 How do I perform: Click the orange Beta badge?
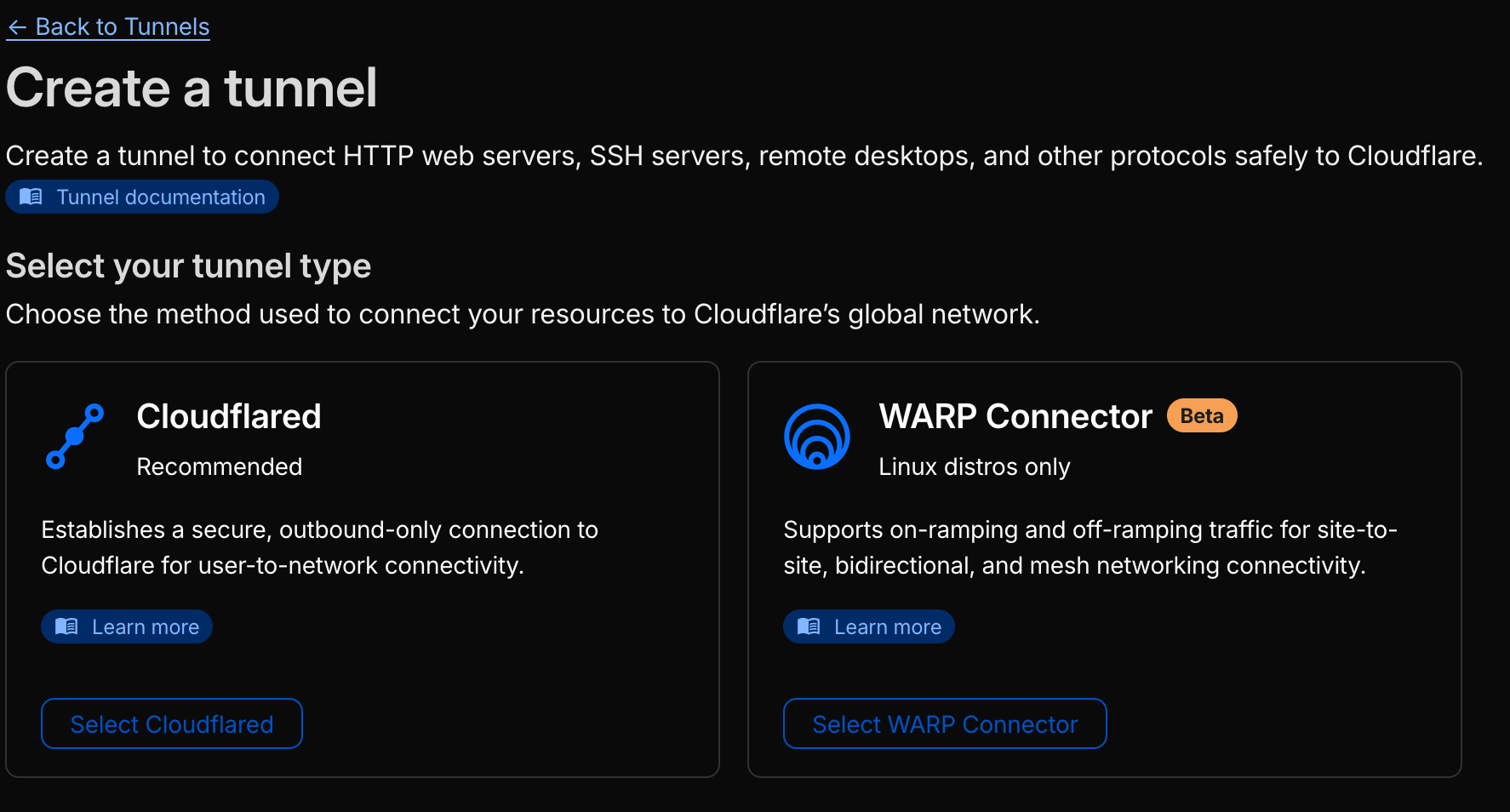(1201, 416)
